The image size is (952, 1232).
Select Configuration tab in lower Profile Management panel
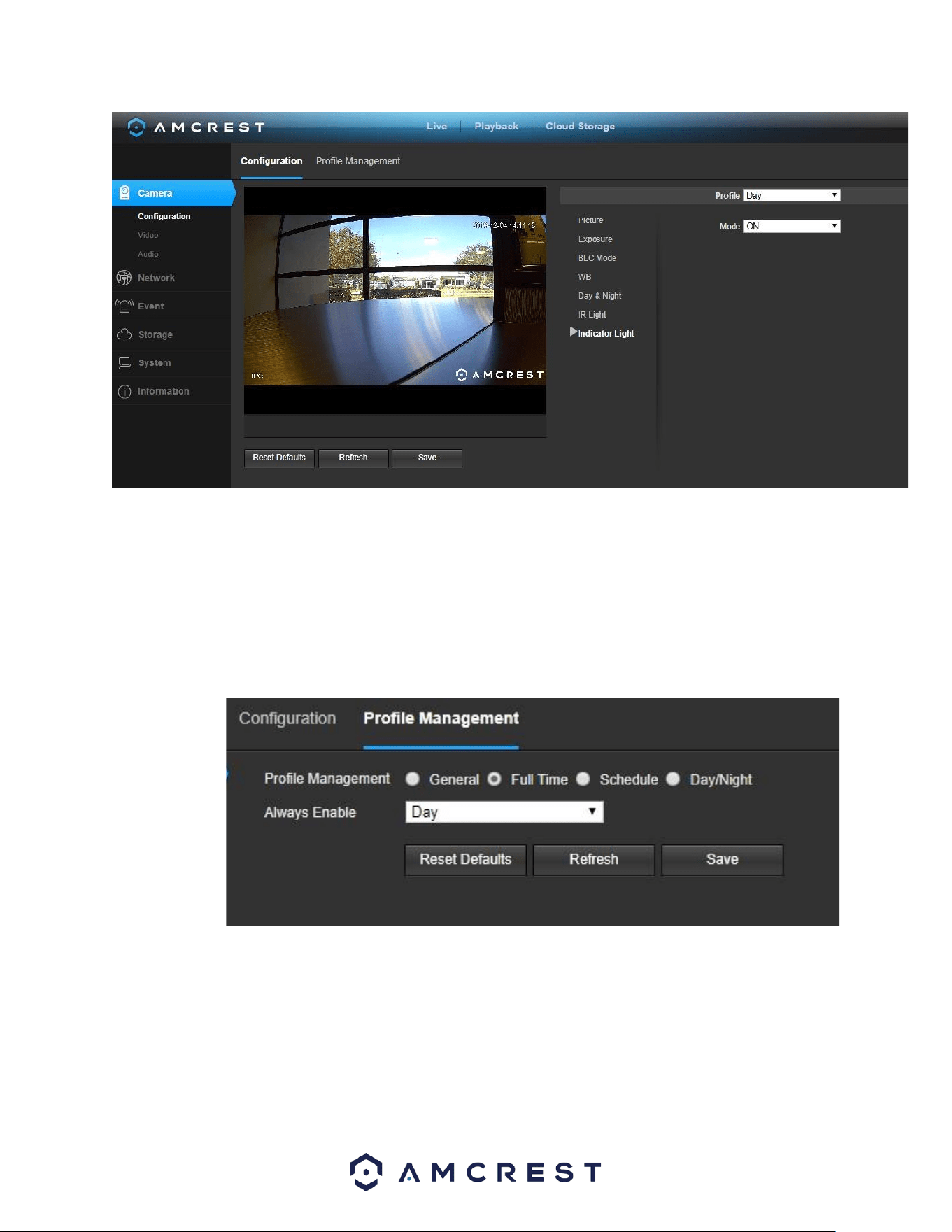[287, 718]
